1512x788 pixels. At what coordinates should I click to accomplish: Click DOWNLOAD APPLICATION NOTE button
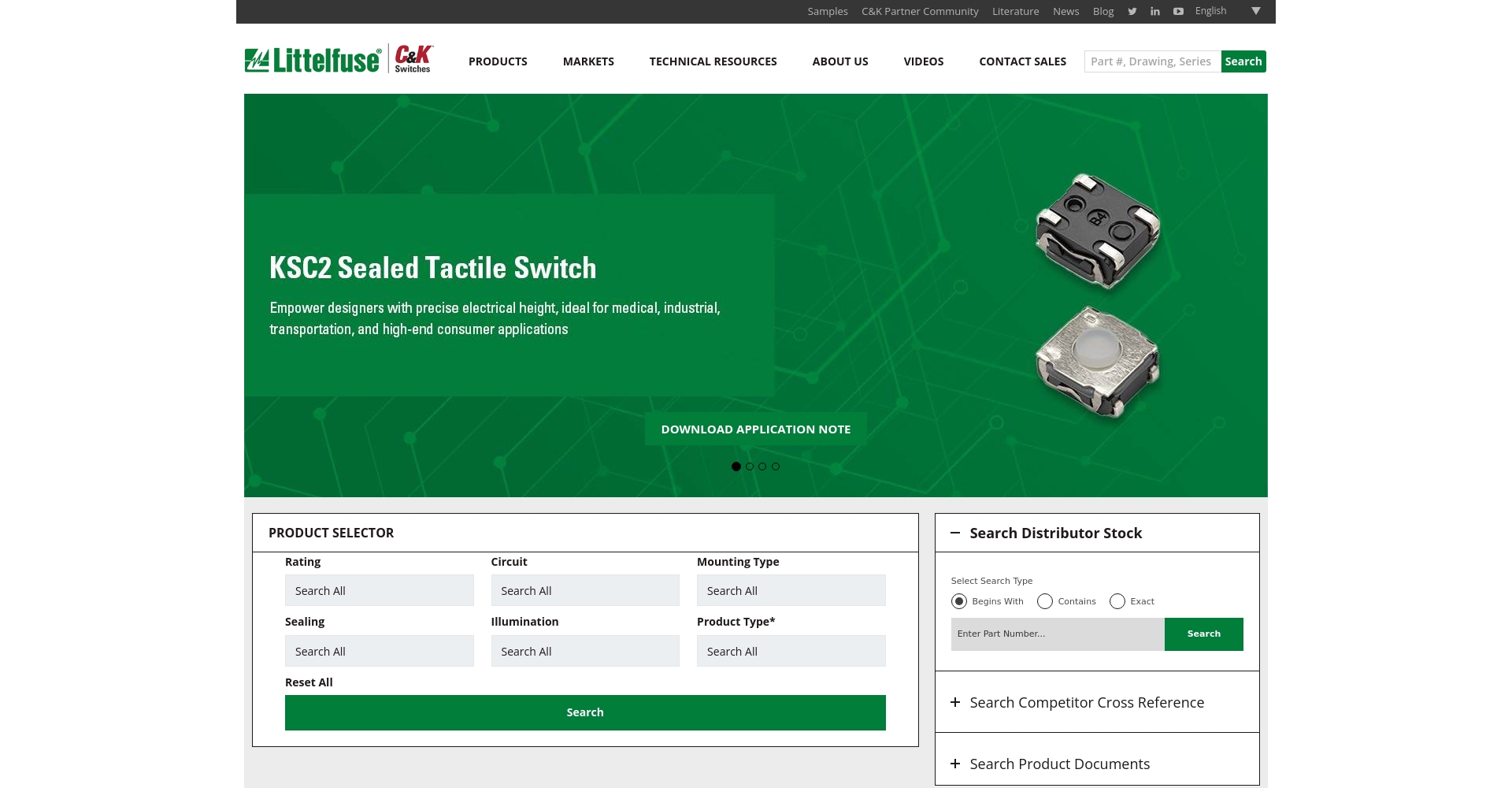(756, 429)
